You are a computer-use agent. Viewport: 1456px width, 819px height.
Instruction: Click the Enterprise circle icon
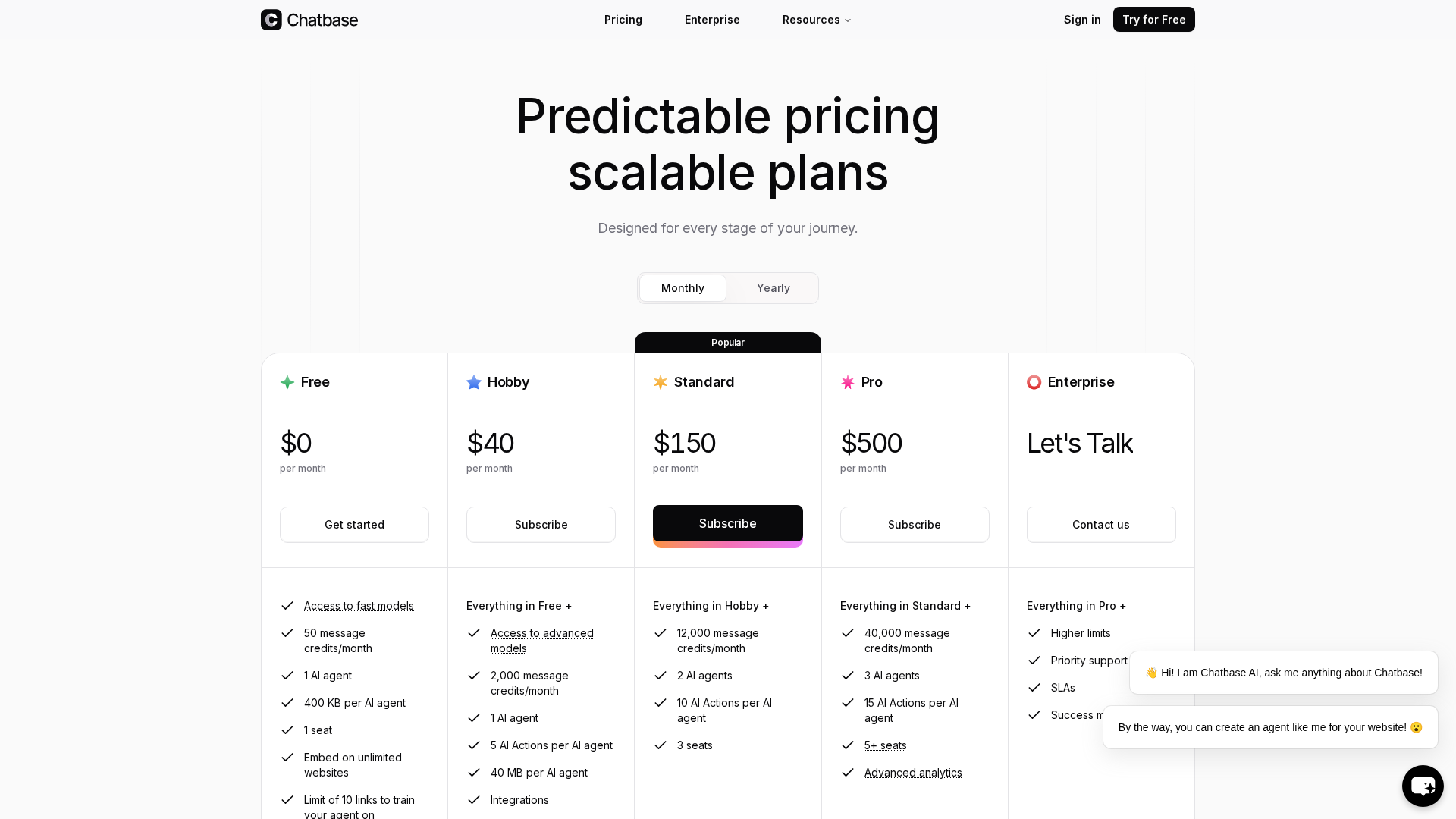pos(1034,382)
